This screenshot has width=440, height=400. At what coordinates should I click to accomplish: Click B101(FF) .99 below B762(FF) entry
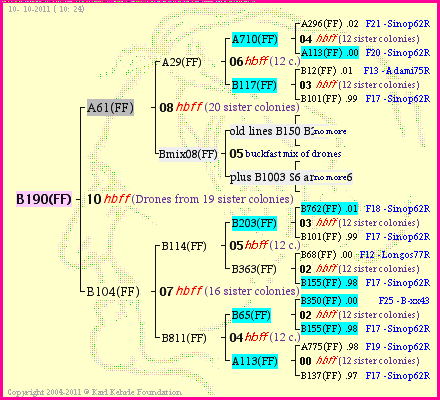(329, 237)
